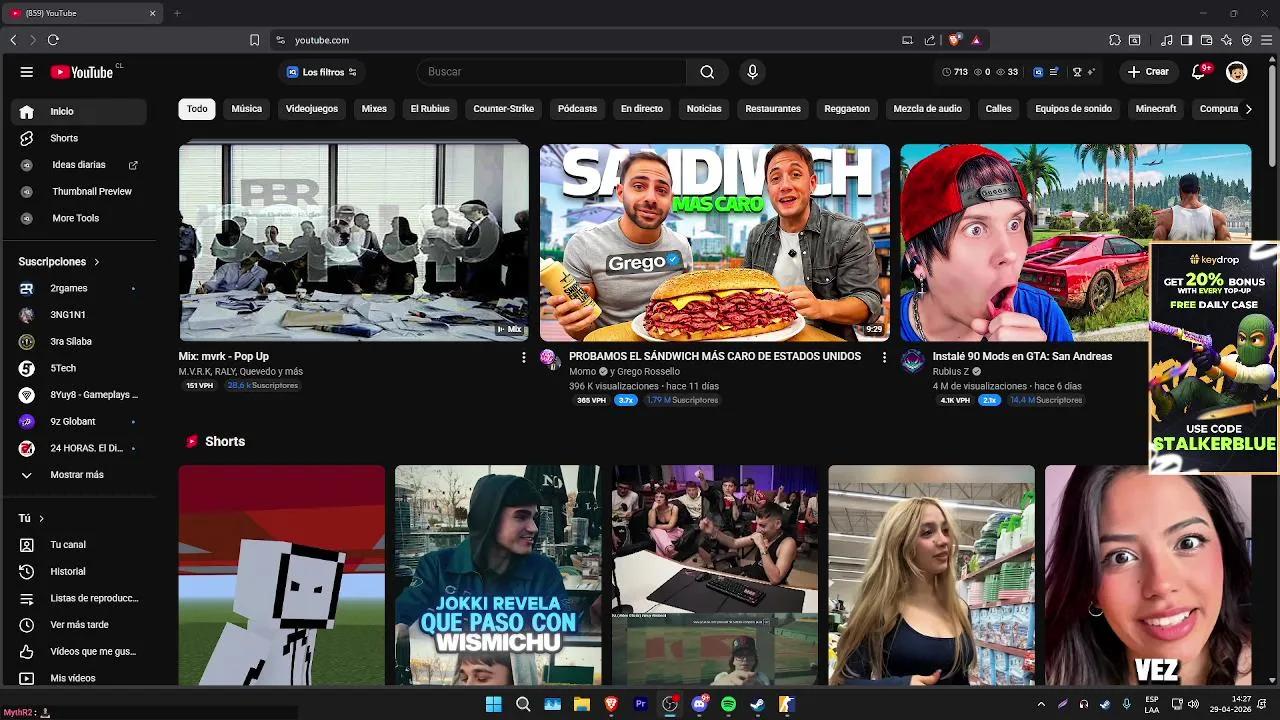Image resolution: width=1280 pixels, height=720 pixels.
Task: Click the trophy icon in extension bar
Action: click(1077, 72)
